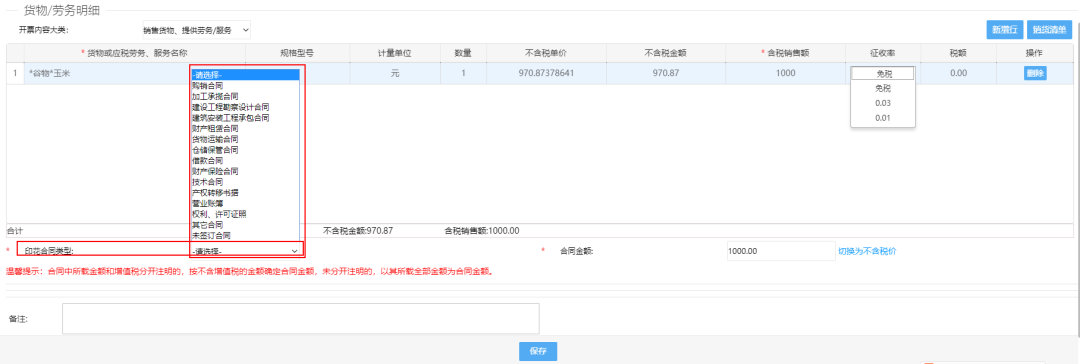Image resolution: width=1080 pixels, height=364 pixels.
Task: Click the 征收率 column header
Action: 882,52
